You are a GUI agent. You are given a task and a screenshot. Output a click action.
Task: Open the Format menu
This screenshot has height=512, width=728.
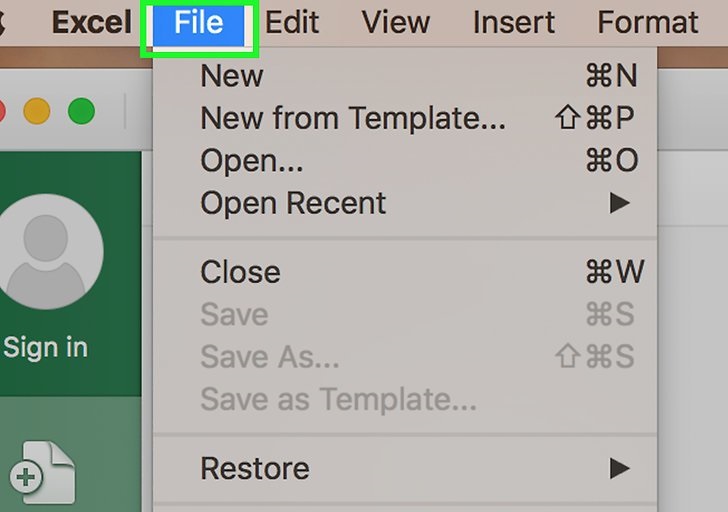[x=648, y=22]
